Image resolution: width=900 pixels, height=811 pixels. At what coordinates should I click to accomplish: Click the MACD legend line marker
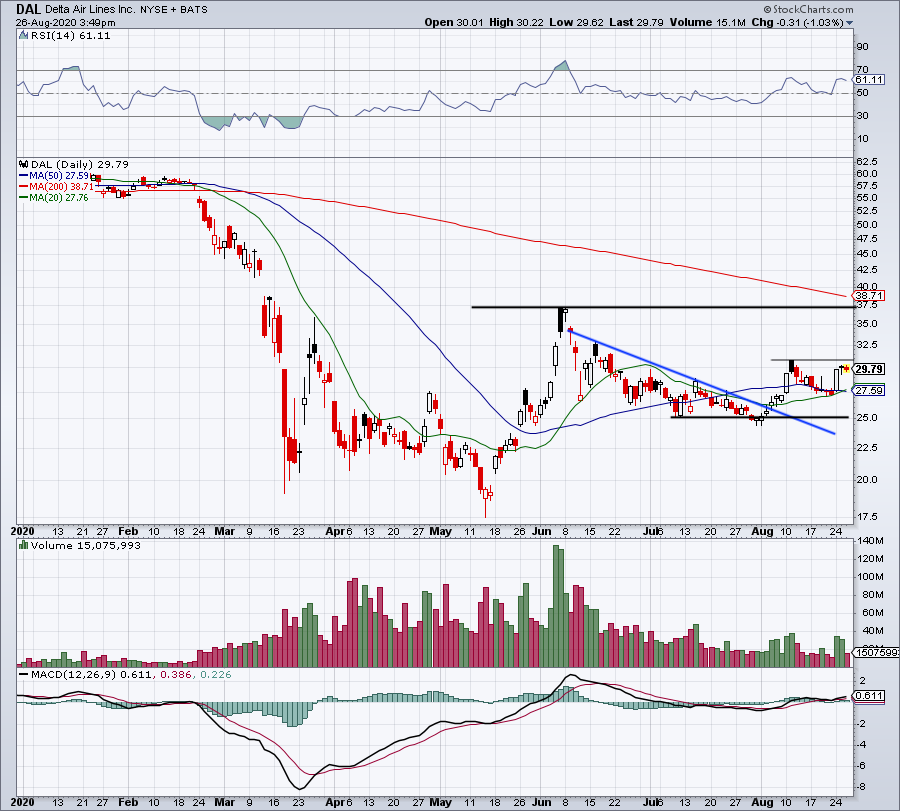(24, 674)
